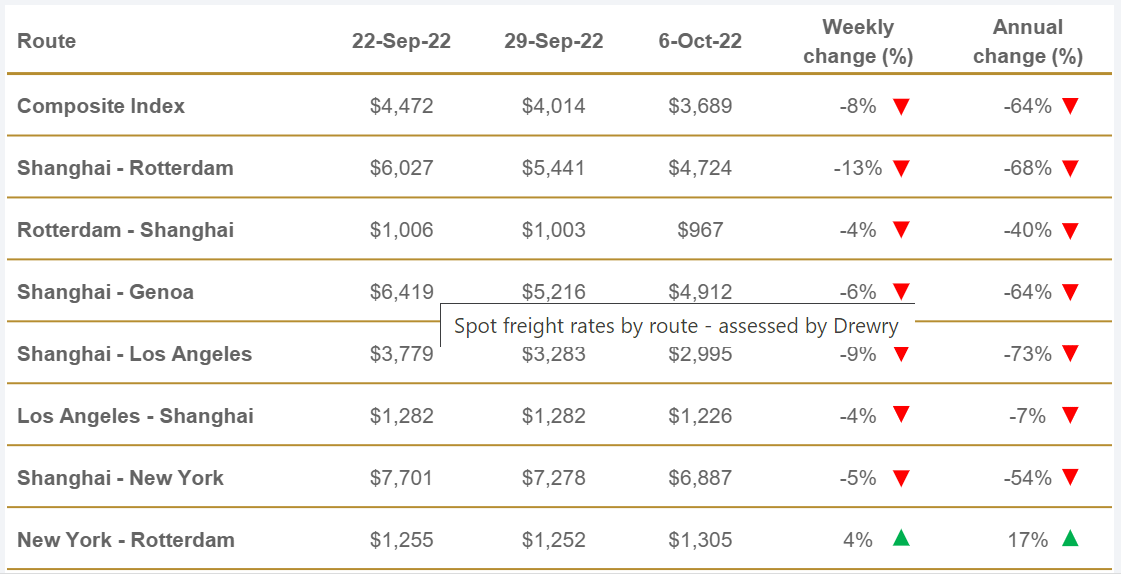The width and height of the screenshot is (1121, 574).
Task: Click the red arrow beside Composite Index annual -64%
Action: pyautogui.click(x=1070, y=106)
